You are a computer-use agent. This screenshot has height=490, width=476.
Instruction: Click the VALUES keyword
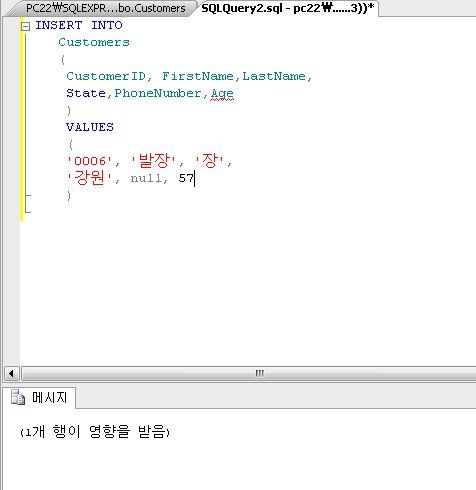tap(90, 127)
